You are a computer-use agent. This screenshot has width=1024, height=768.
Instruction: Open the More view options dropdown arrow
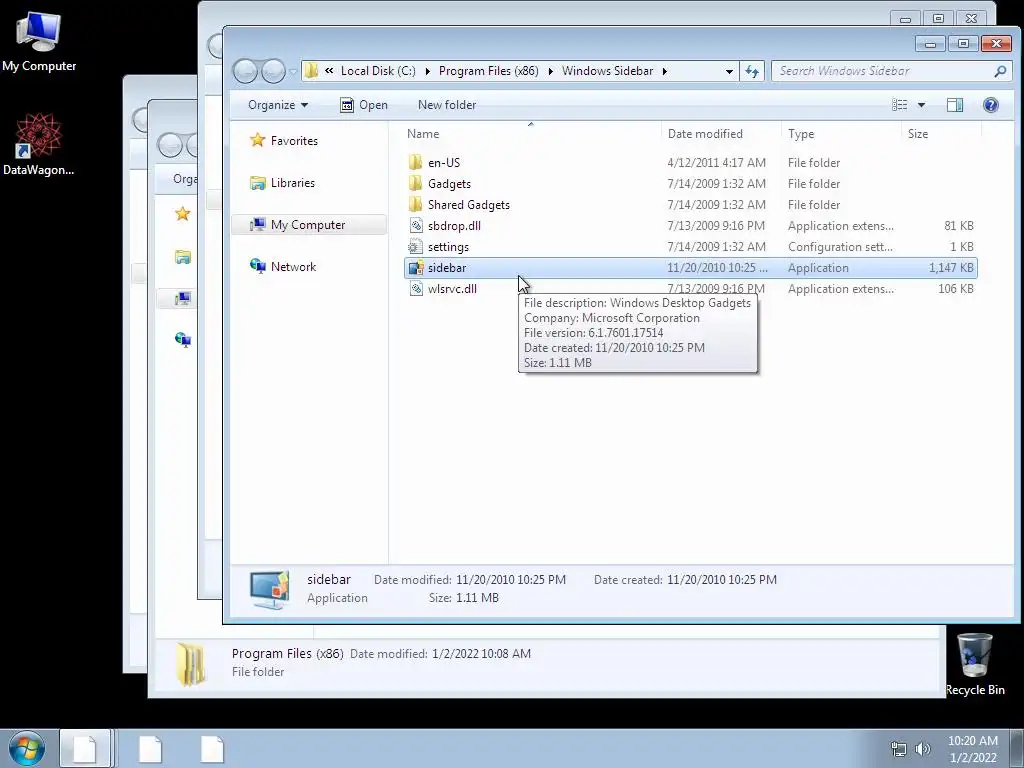tap(921, 105)
